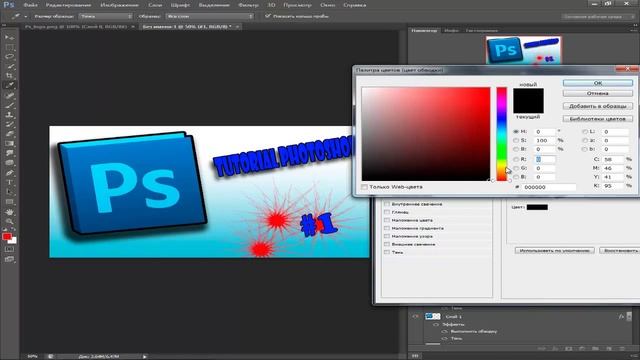Enable the Только Web-цвета checkbox
Viewport: 640px width, 360px height.
pyautogui.click(x=364, y=187)
